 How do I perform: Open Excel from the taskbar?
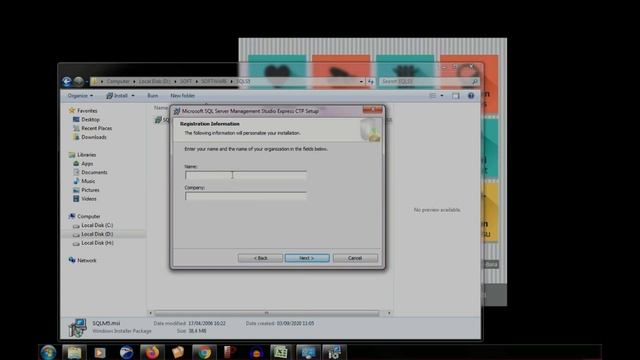click(x=280, y=352)
